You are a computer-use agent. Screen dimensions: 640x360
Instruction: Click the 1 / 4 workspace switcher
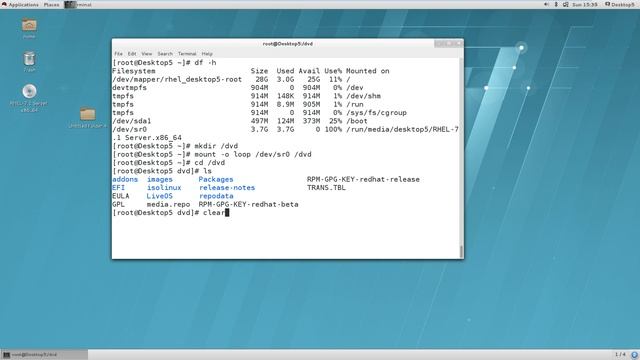point(620,354)
